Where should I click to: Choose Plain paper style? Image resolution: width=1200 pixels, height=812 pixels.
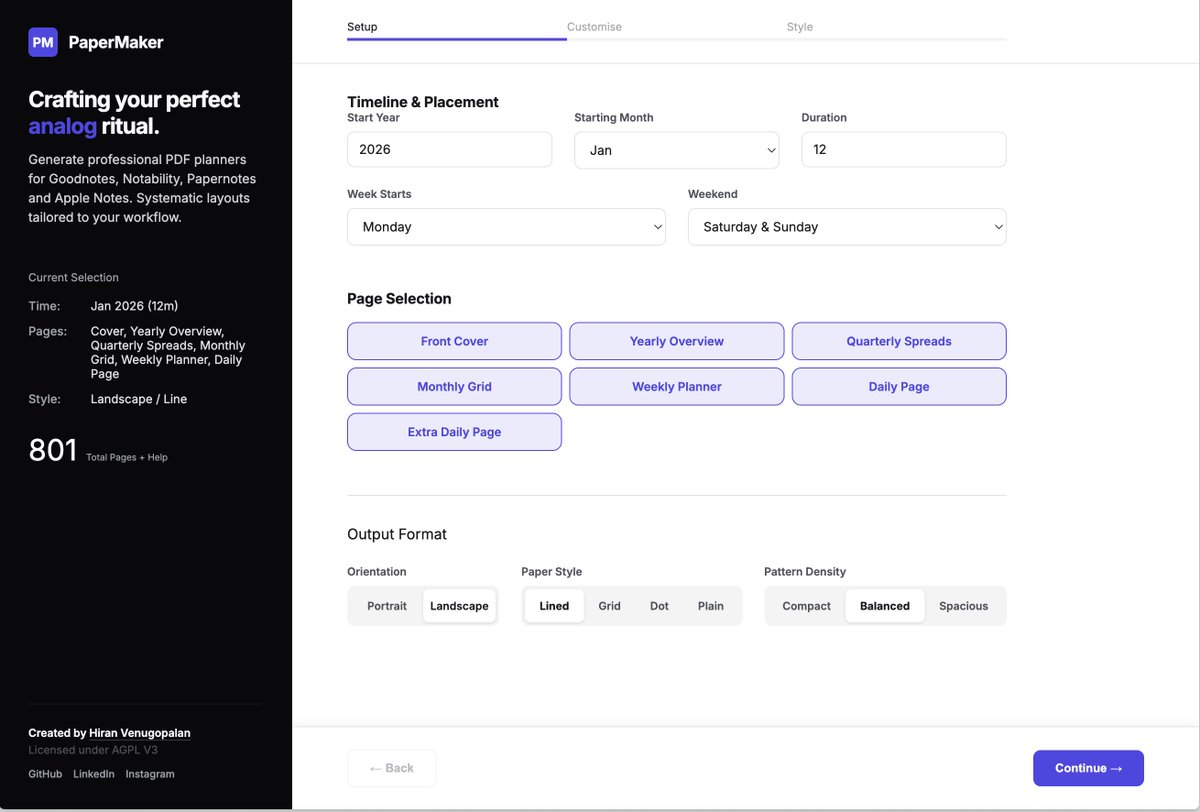(711, 606)
